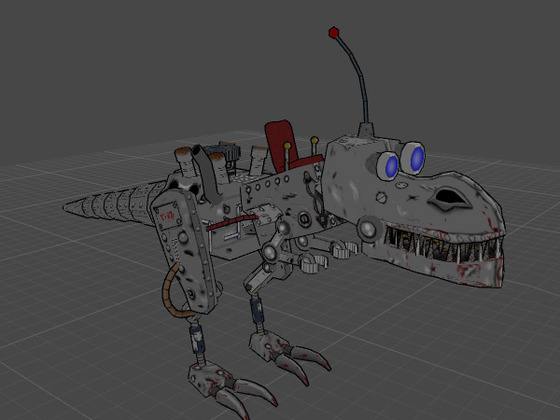560x420 pixels.
Task: Select the bent gray exhaust pipe
Action: [208, 174]
